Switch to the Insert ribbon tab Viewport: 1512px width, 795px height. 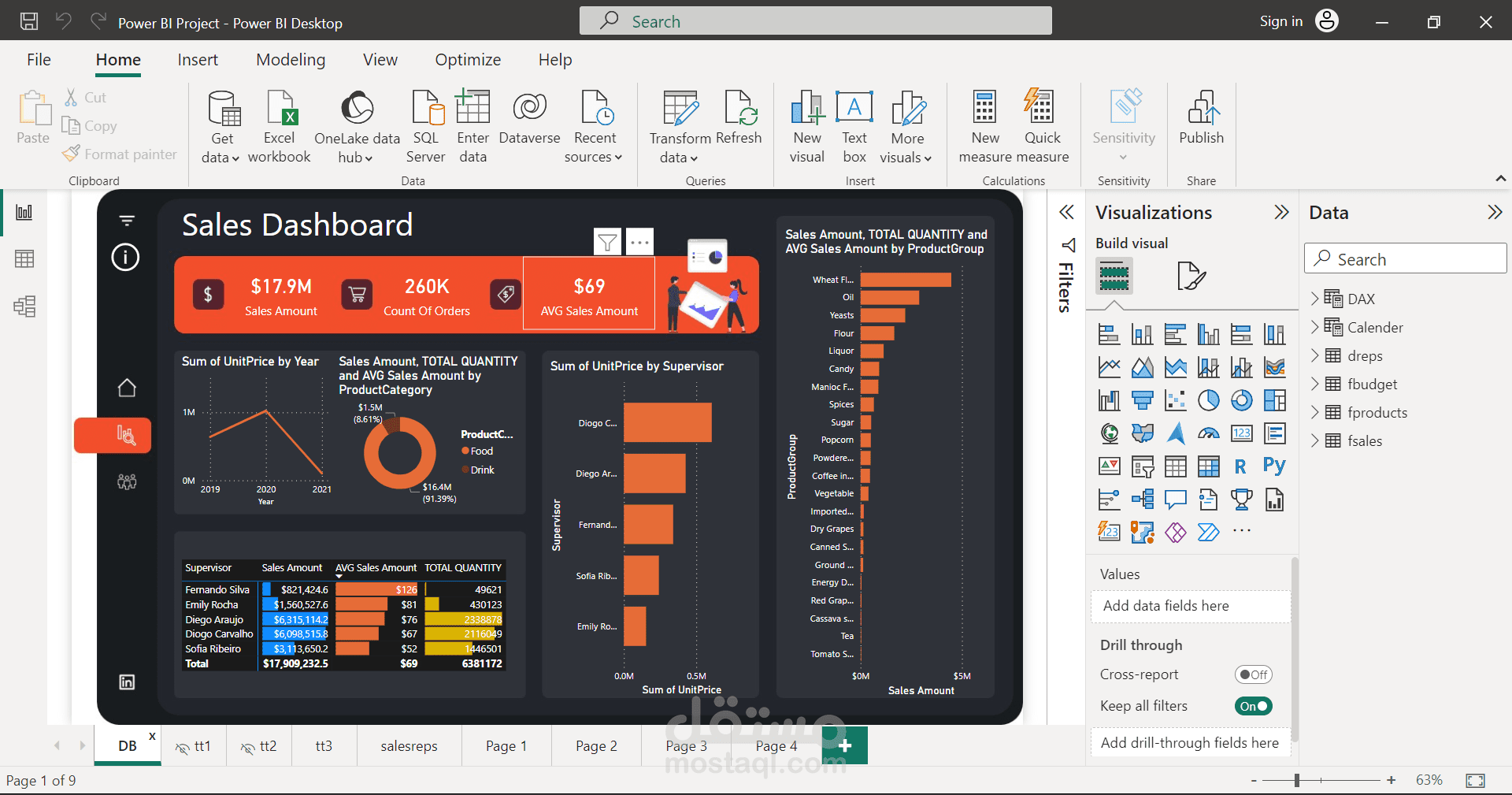pyautogui.click(x=198, y=60)
